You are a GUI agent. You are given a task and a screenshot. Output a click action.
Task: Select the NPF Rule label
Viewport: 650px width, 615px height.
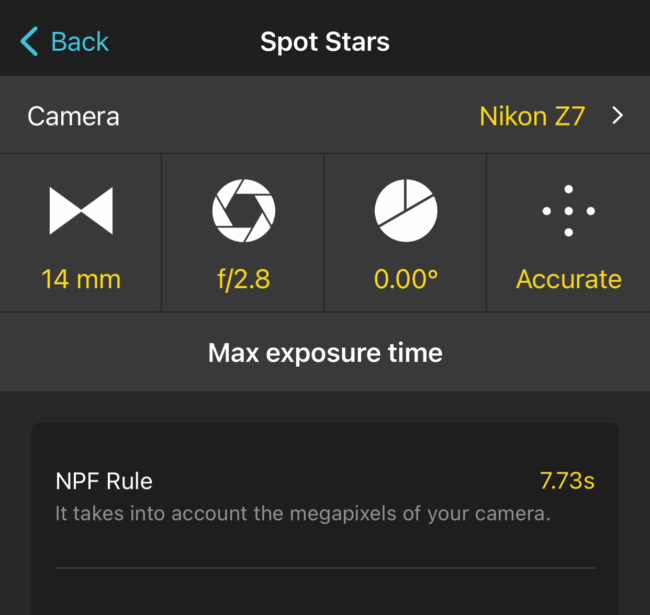tap(104, 481)
